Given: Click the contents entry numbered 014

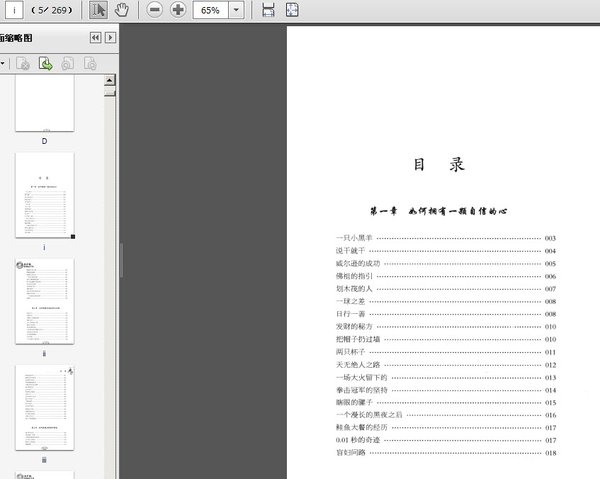Looking at the screenshot, I should point(446,390).
